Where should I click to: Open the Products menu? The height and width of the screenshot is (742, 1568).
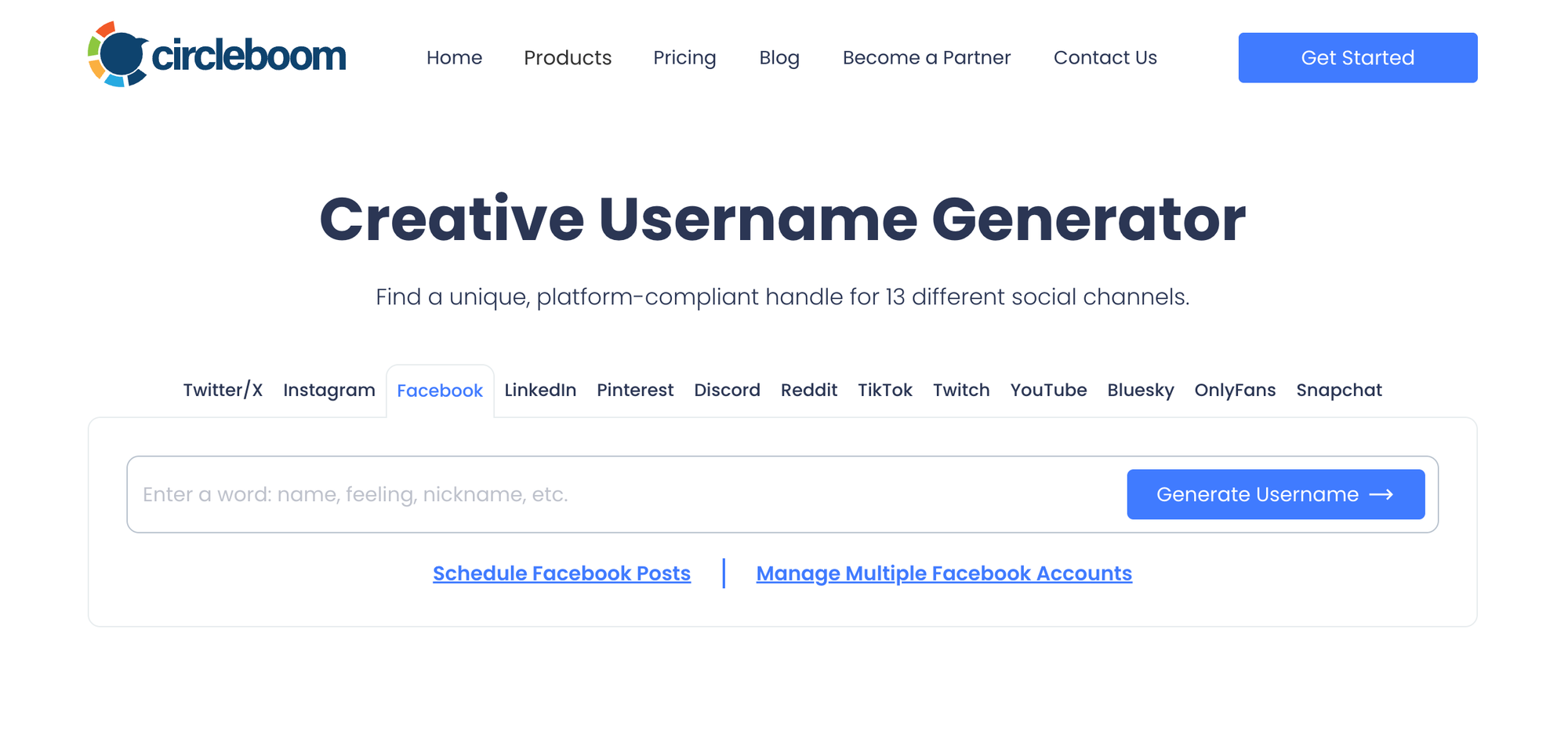[568, 57]
